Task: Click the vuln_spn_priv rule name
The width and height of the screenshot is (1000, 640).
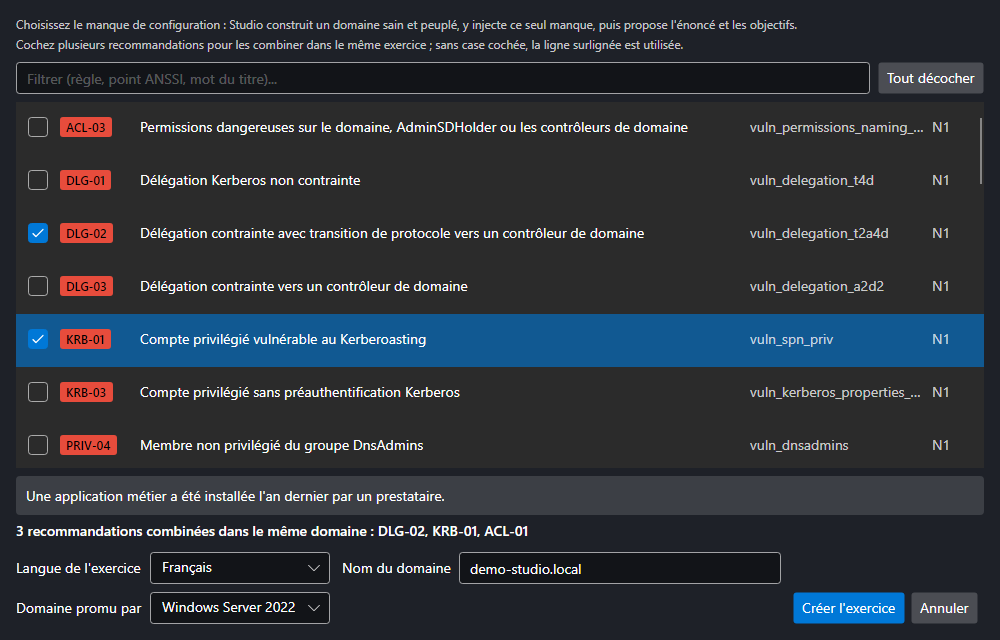Action: coord(791,339)
